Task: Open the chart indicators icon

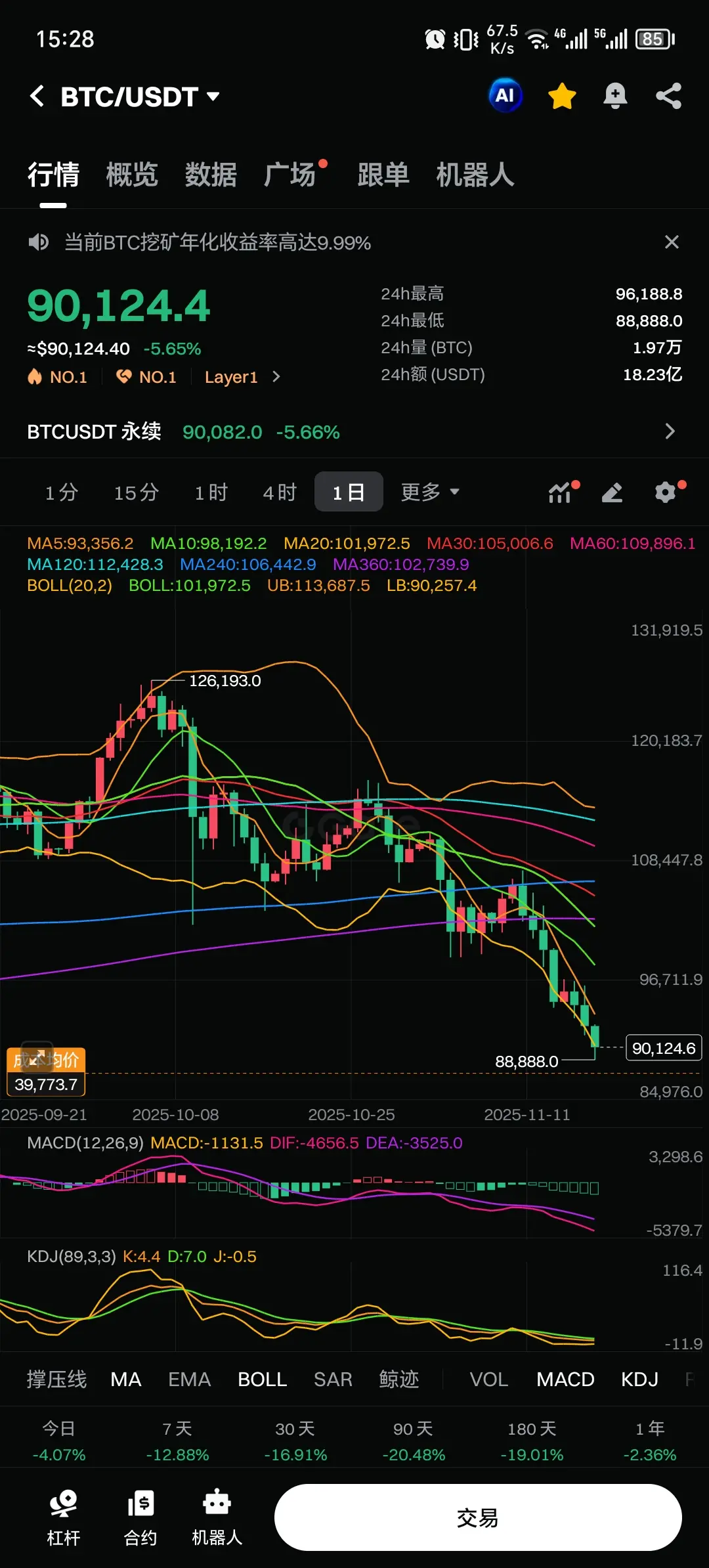Action: coord(561,492)
